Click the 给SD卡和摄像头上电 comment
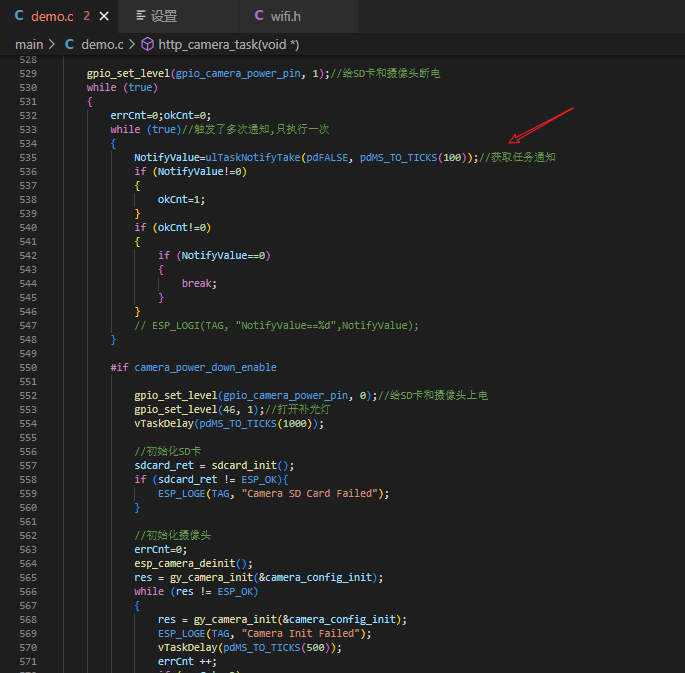Image resolution: width=685 pixels, height=673 pixels. tap(432, 396)
